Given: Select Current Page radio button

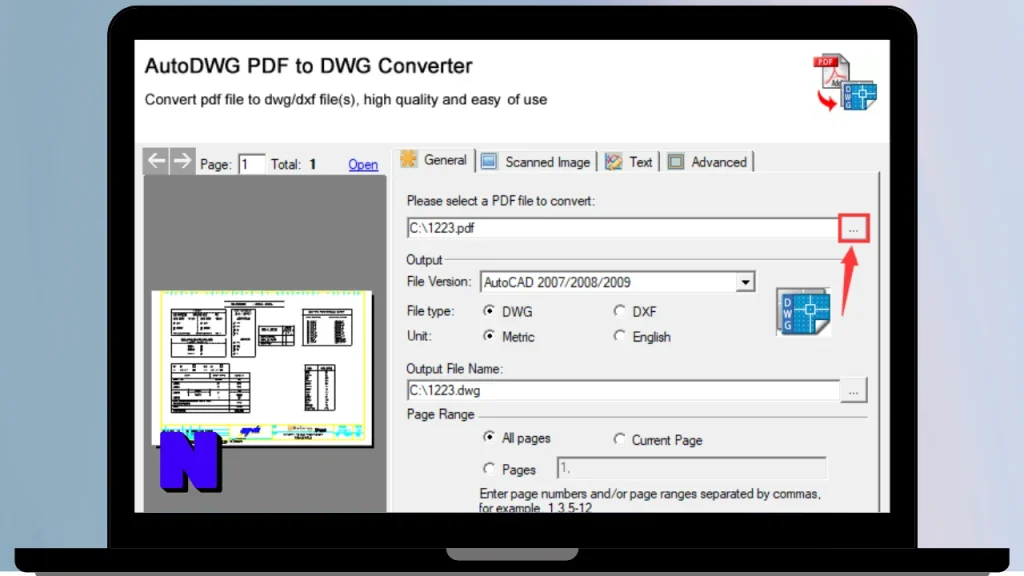Looking at the screenshot, I should [x=619, y=439].
